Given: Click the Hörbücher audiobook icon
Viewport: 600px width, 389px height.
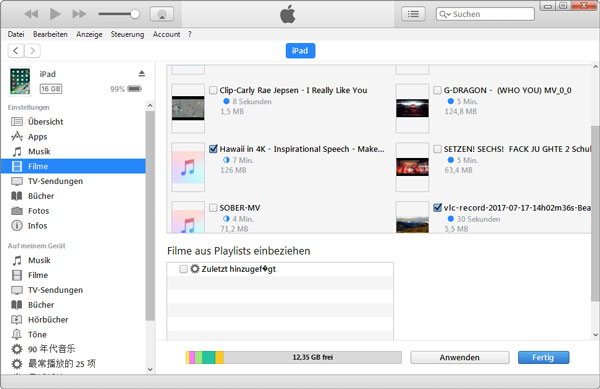Looking at the screenshot, I should click(16, 319).
